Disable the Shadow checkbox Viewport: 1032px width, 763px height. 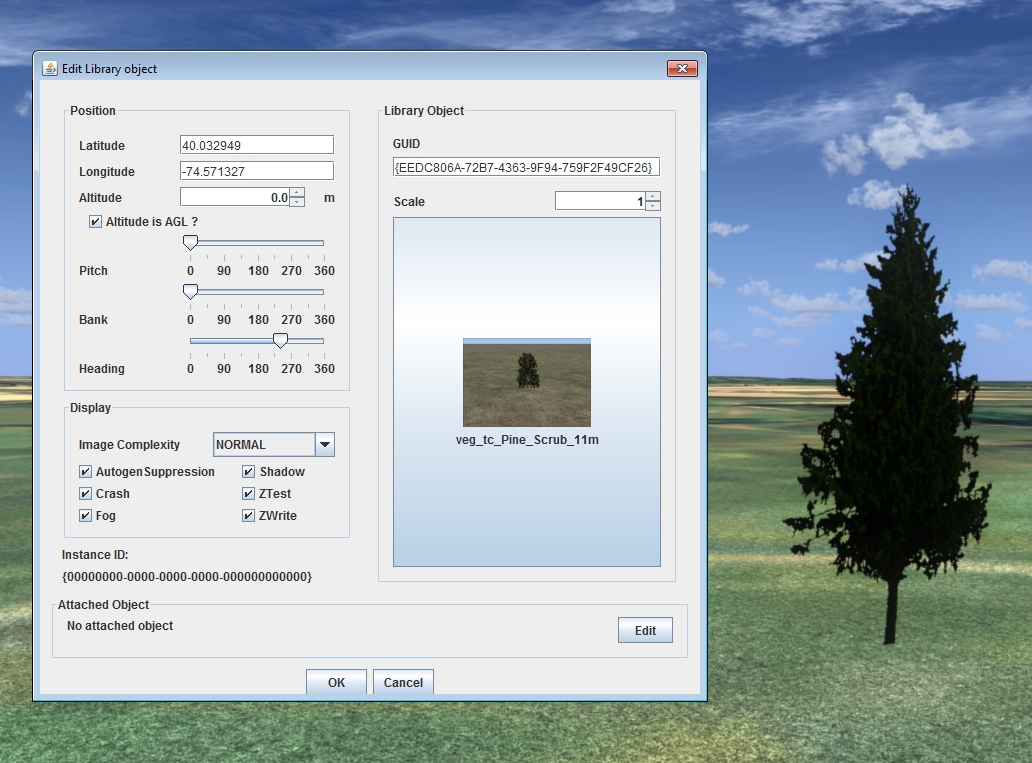tap(247, 471)
